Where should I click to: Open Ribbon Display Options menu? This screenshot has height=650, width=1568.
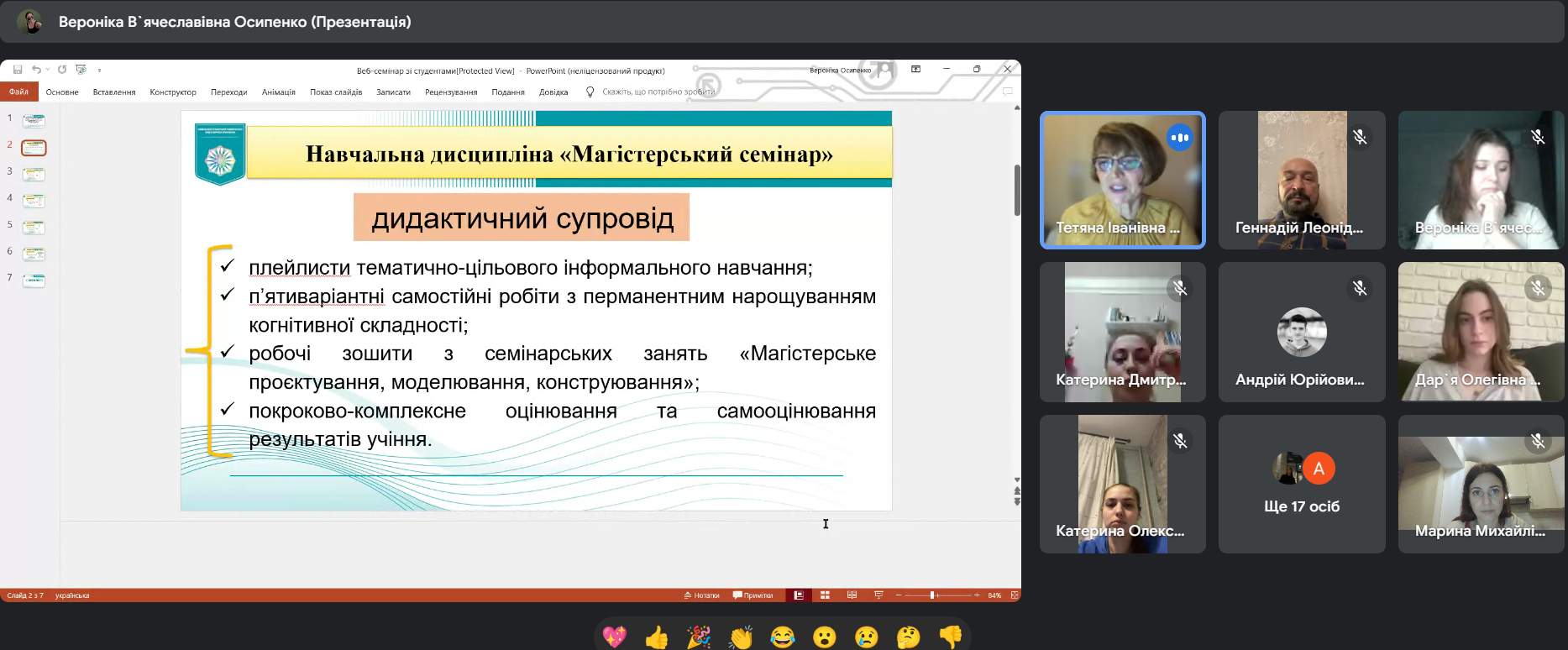[x=916, y=70]
